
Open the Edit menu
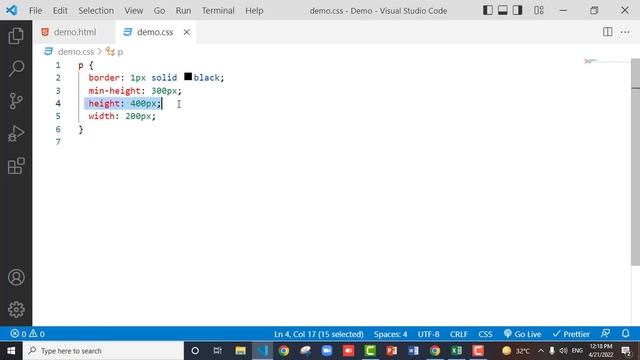click(60, 11)
